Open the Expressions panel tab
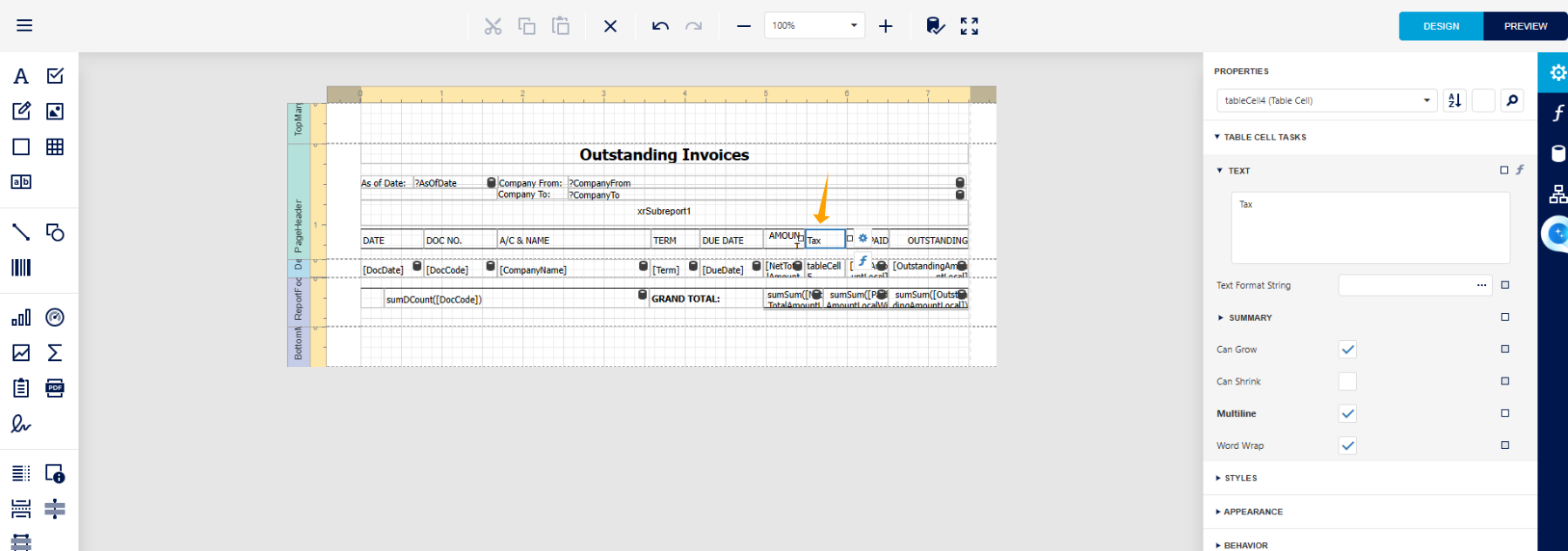 [1558, 113]
